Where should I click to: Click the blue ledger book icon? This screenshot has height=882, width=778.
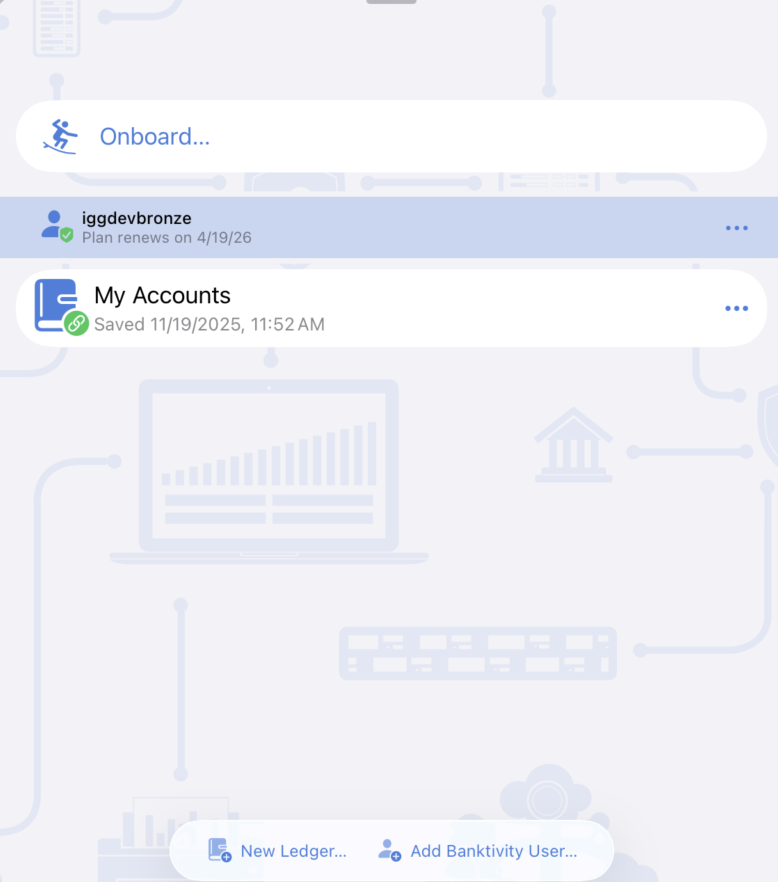(55, 302)
